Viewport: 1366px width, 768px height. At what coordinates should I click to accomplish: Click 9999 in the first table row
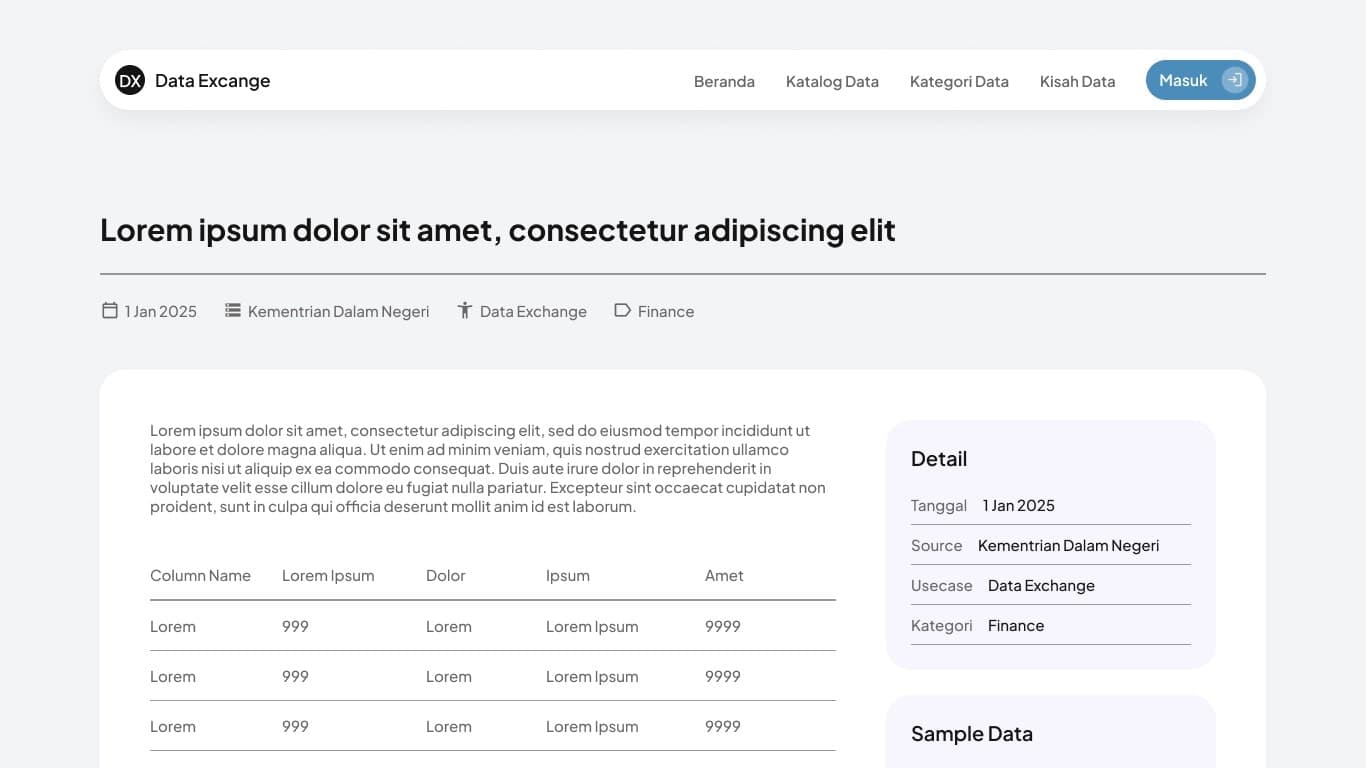pos(723,626)
